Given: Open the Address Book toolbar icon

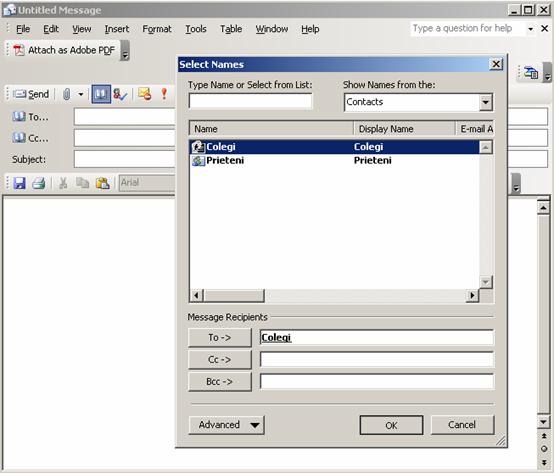Looking at the screenshot, I should [x=101, y=94].
